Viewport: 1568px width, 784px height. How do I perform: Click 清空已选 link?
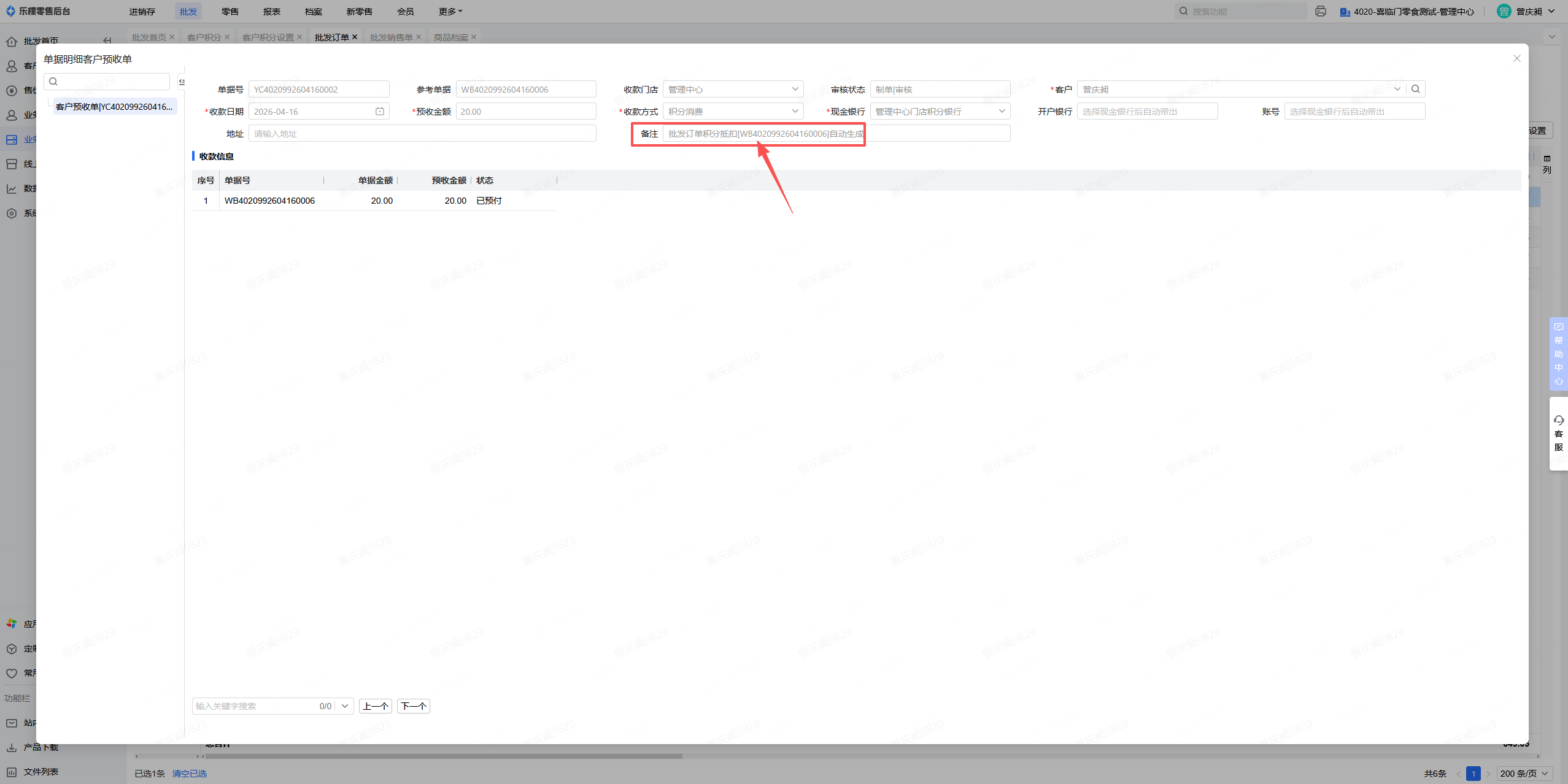tap(189, 774)
